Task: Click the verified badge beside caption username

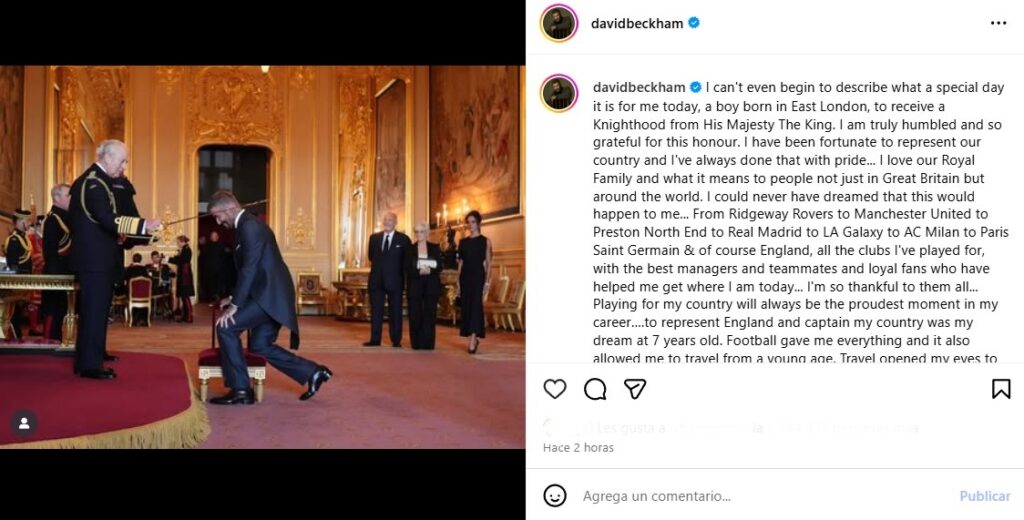Action: tap(696, 87)
